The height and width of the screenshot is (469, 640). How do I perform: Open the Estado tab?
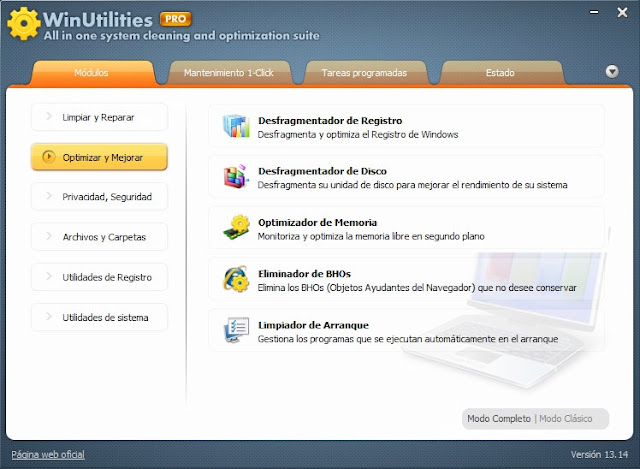tap(500, 73)
